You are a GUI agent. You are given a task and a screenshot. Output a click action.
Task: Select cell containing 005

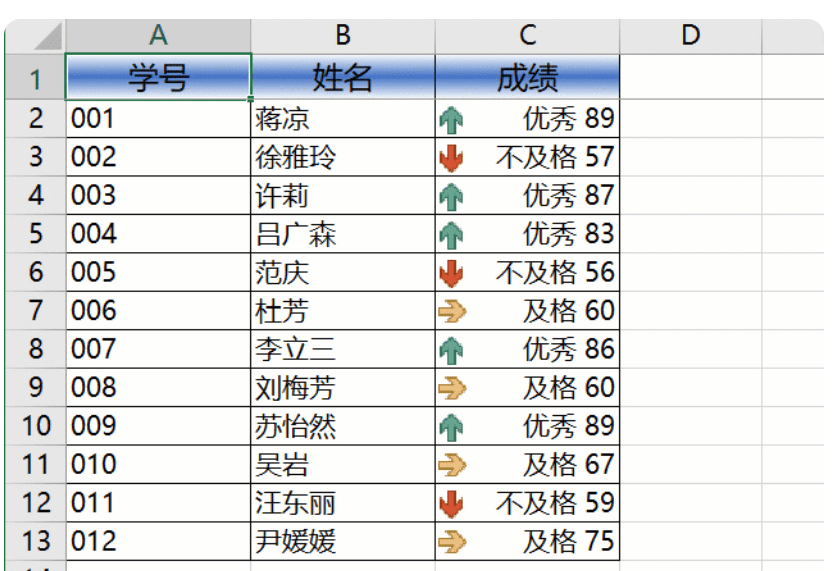coord(158,272)
